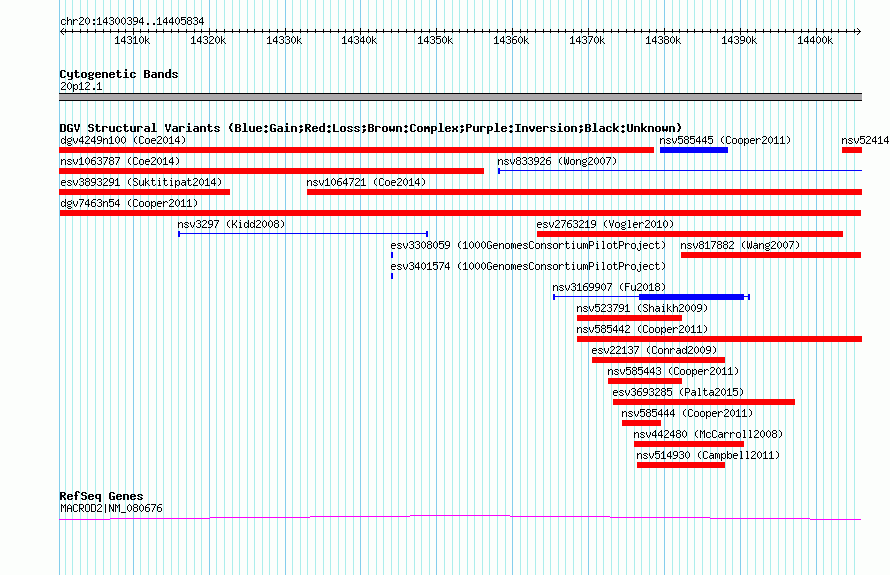Screen dimensions: 890x575
Task: Click the 14350k ruler tick label
Action: [x=435, y=40]
